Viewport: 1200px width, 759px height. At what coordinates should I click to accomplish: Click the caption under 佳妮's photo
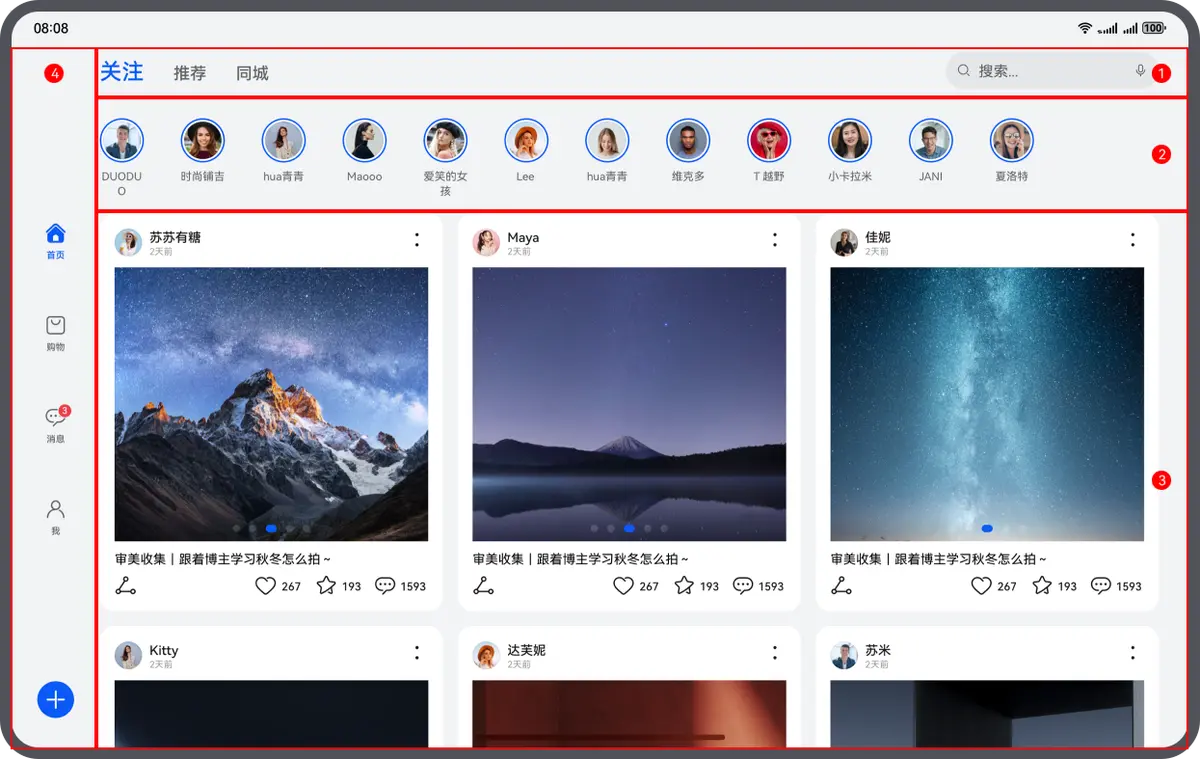point(938,559)
